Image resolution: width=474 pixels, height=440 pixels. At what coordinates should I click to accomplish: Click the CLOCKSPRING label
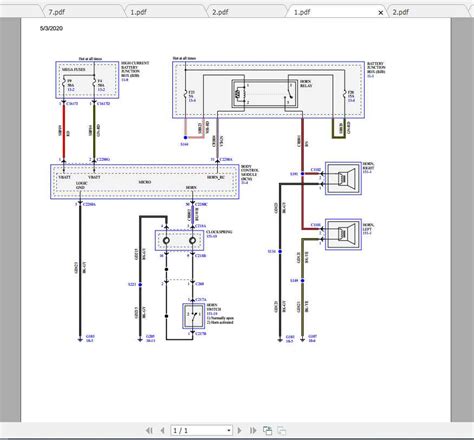(219, 232)
